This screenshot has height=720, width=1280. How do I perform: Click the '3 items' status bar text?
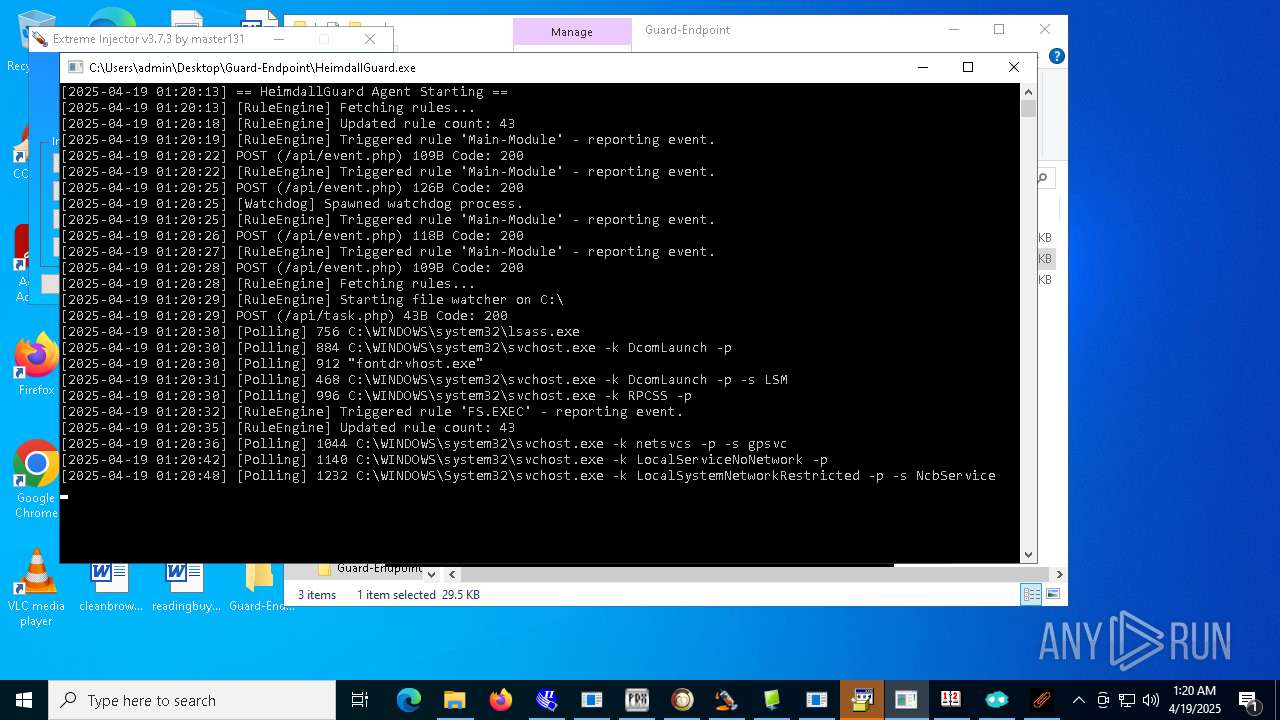click(317, 594)
